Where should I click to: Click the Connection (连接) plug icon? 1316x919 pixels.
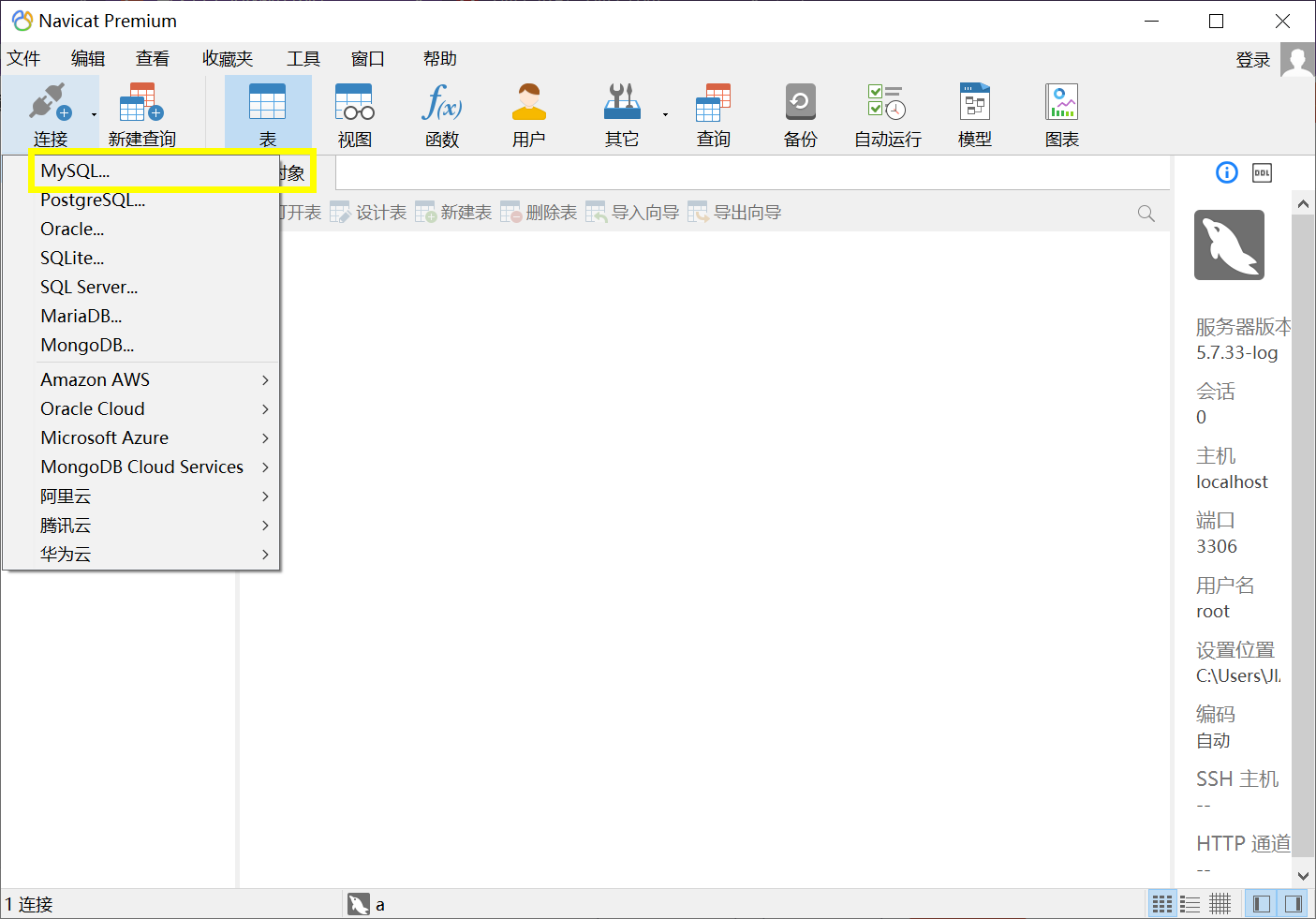click(x=50, y=102)
